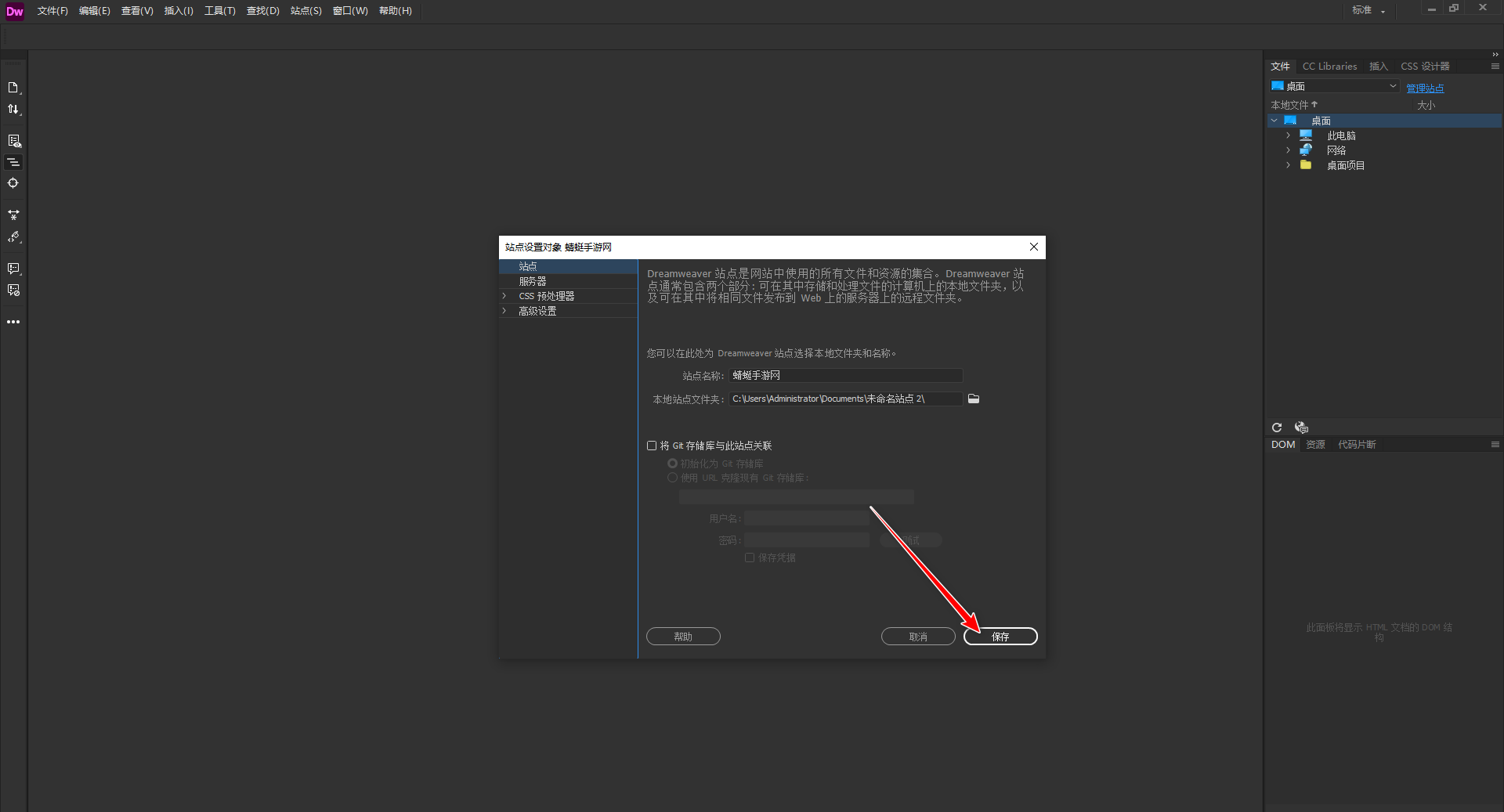Click Refresh icon in Files panel
This screenshot has height=812, width=1504.
(1277, 428)
